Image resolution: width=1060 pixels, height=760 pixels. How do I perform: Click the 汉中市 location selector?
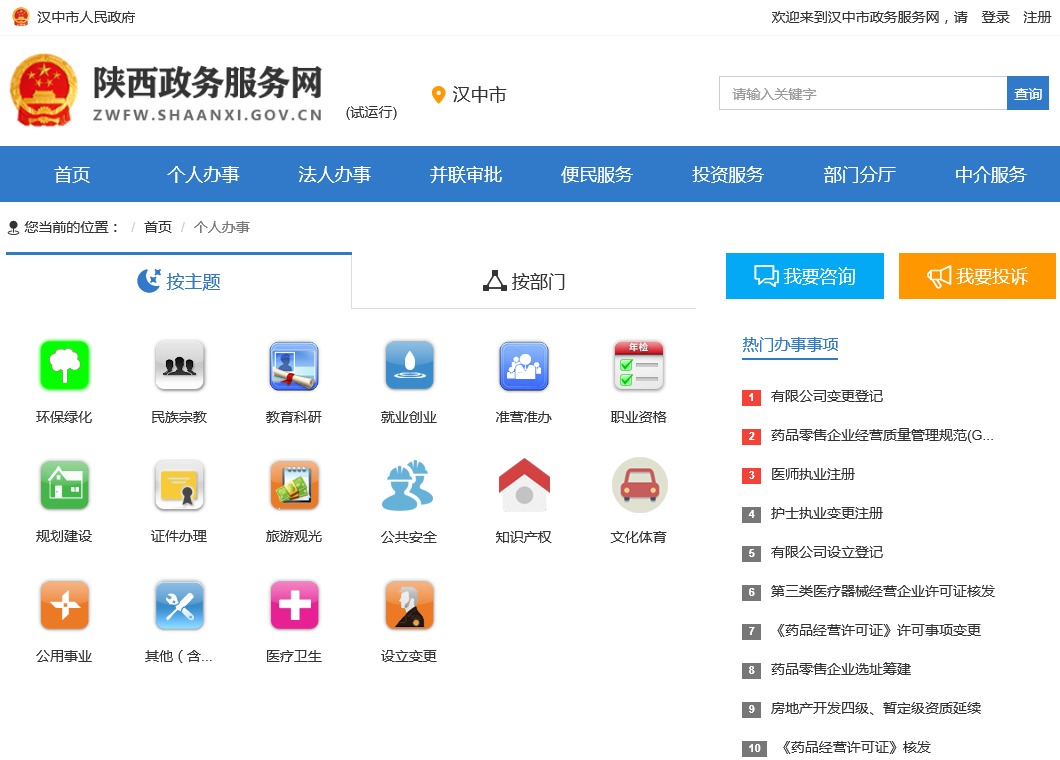coord(469,95)
